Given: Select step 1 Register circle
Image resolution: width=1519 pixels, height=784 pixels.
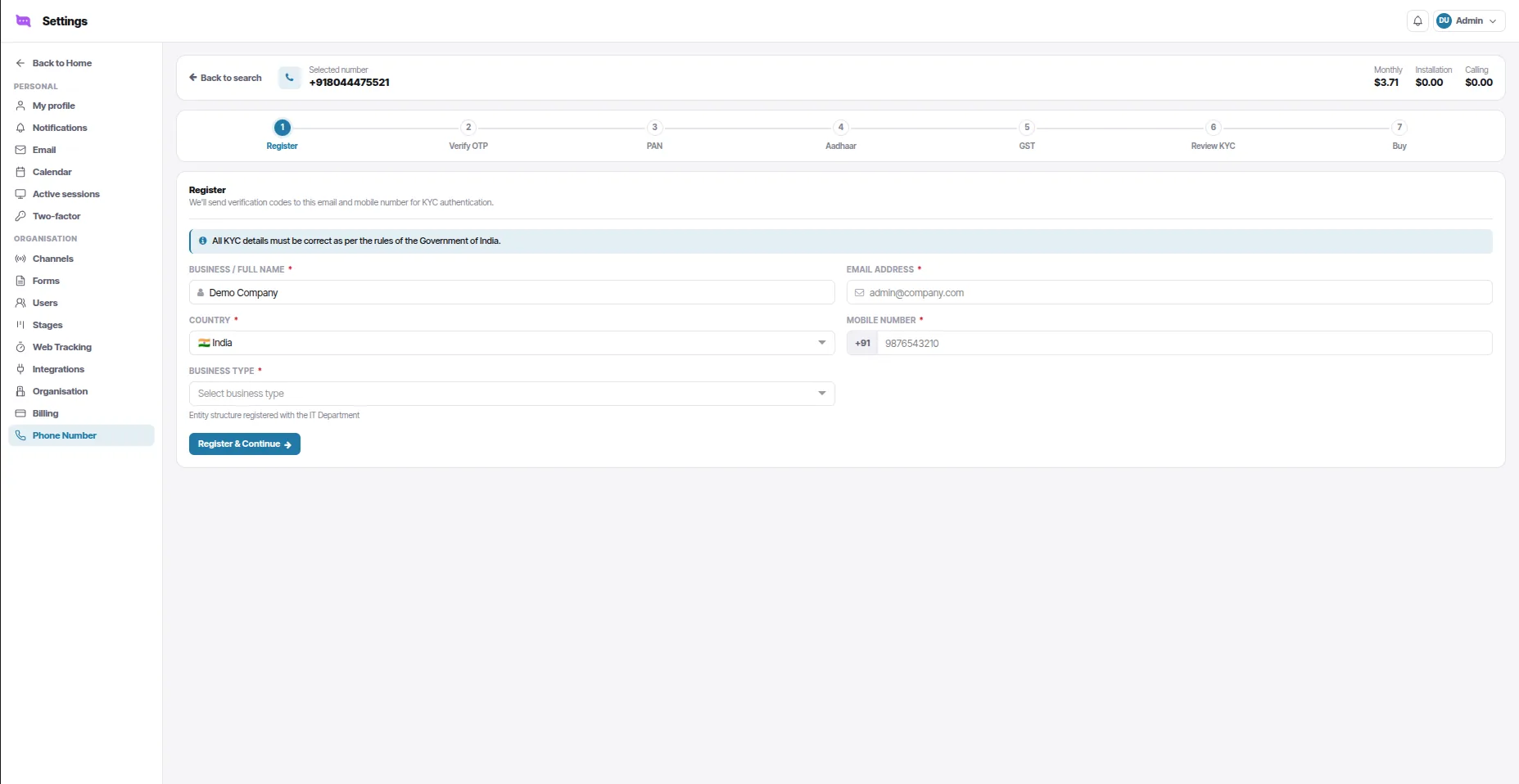Looking at the screenshot, I should tap(282, 127).
